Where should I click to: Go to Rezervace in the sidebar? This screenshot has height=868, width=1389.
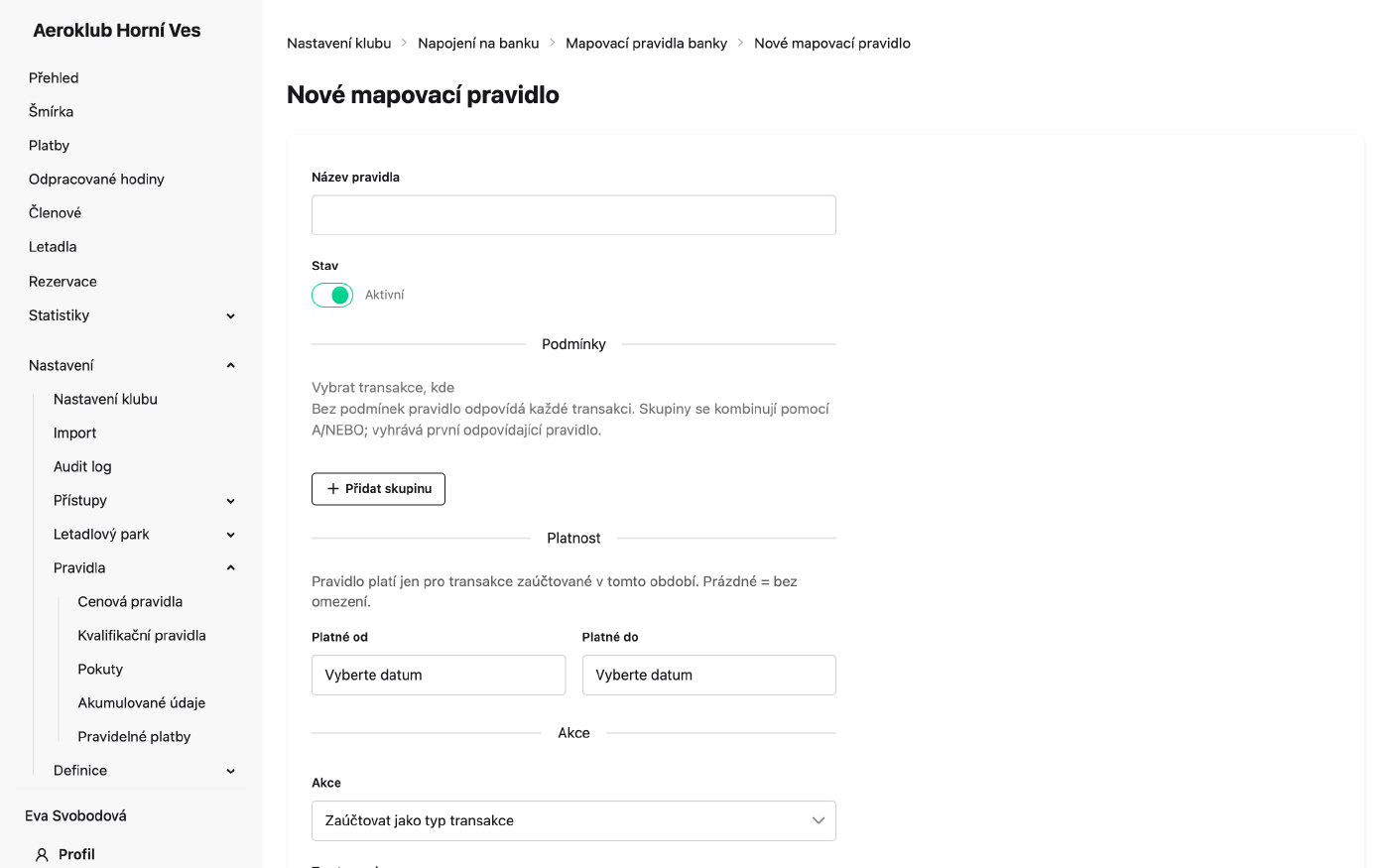click(x=63, y=282)
